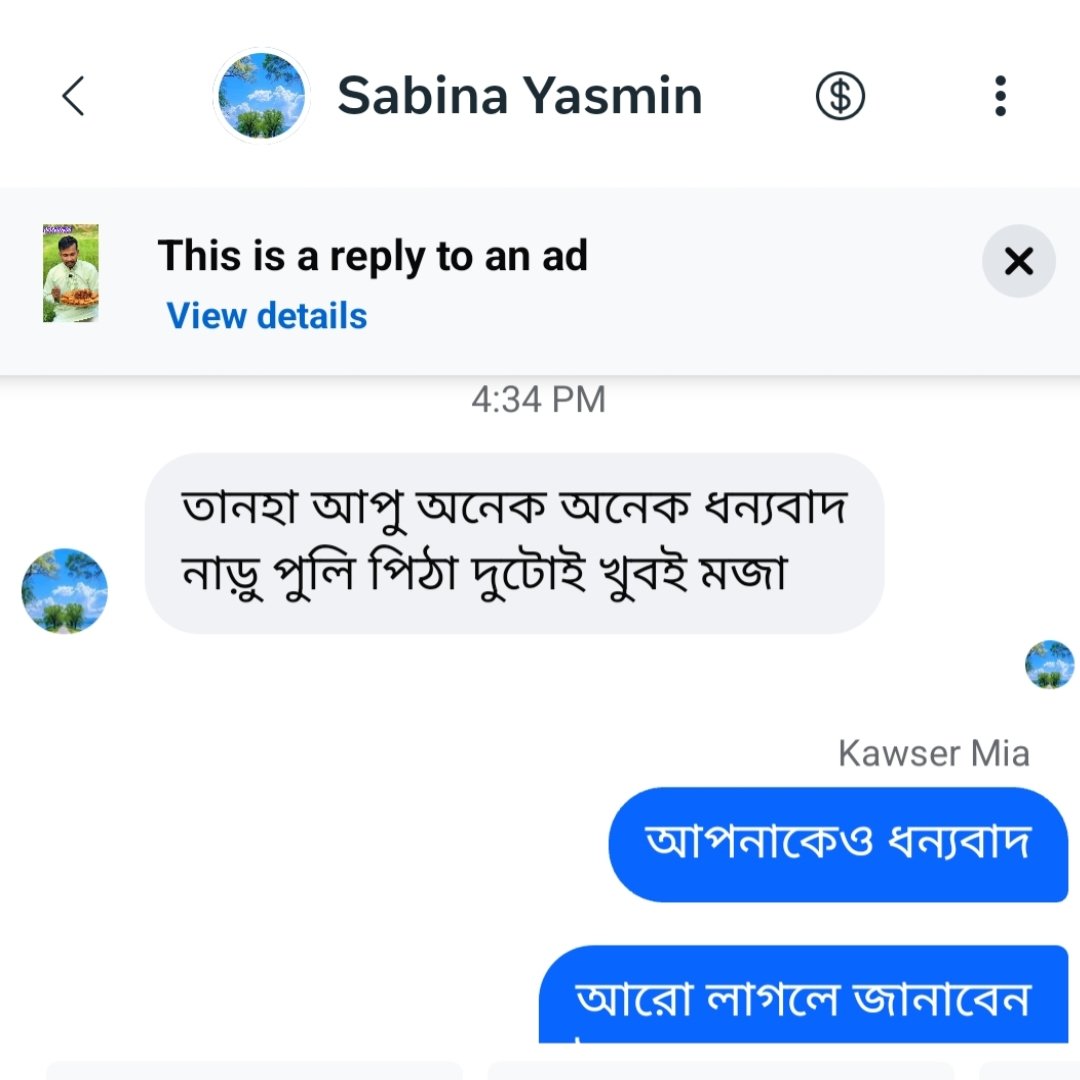Click the View details link
Screen dimensions: 1080x1080
point(267,316)
